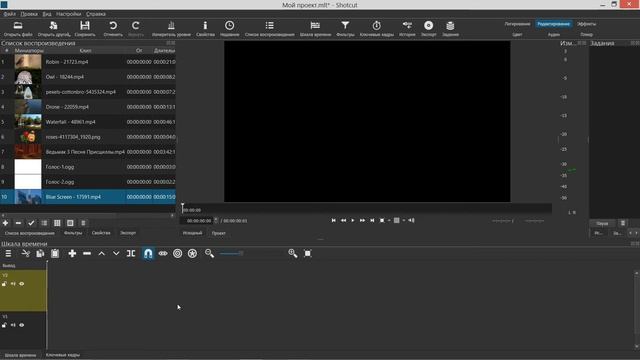
Task: Switch to the Source player tab
Action: [x=192, y=233]
